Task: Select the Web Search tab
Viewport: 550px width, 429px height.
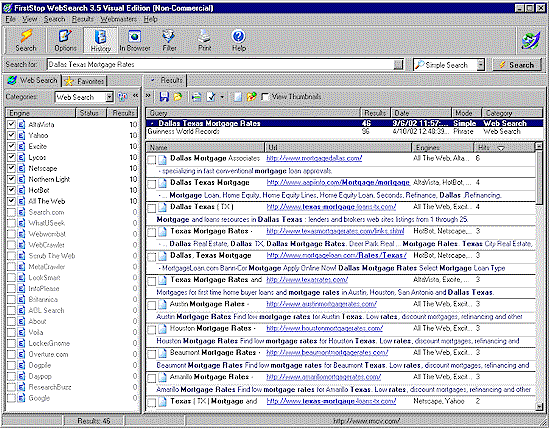Action: (32, 80)
